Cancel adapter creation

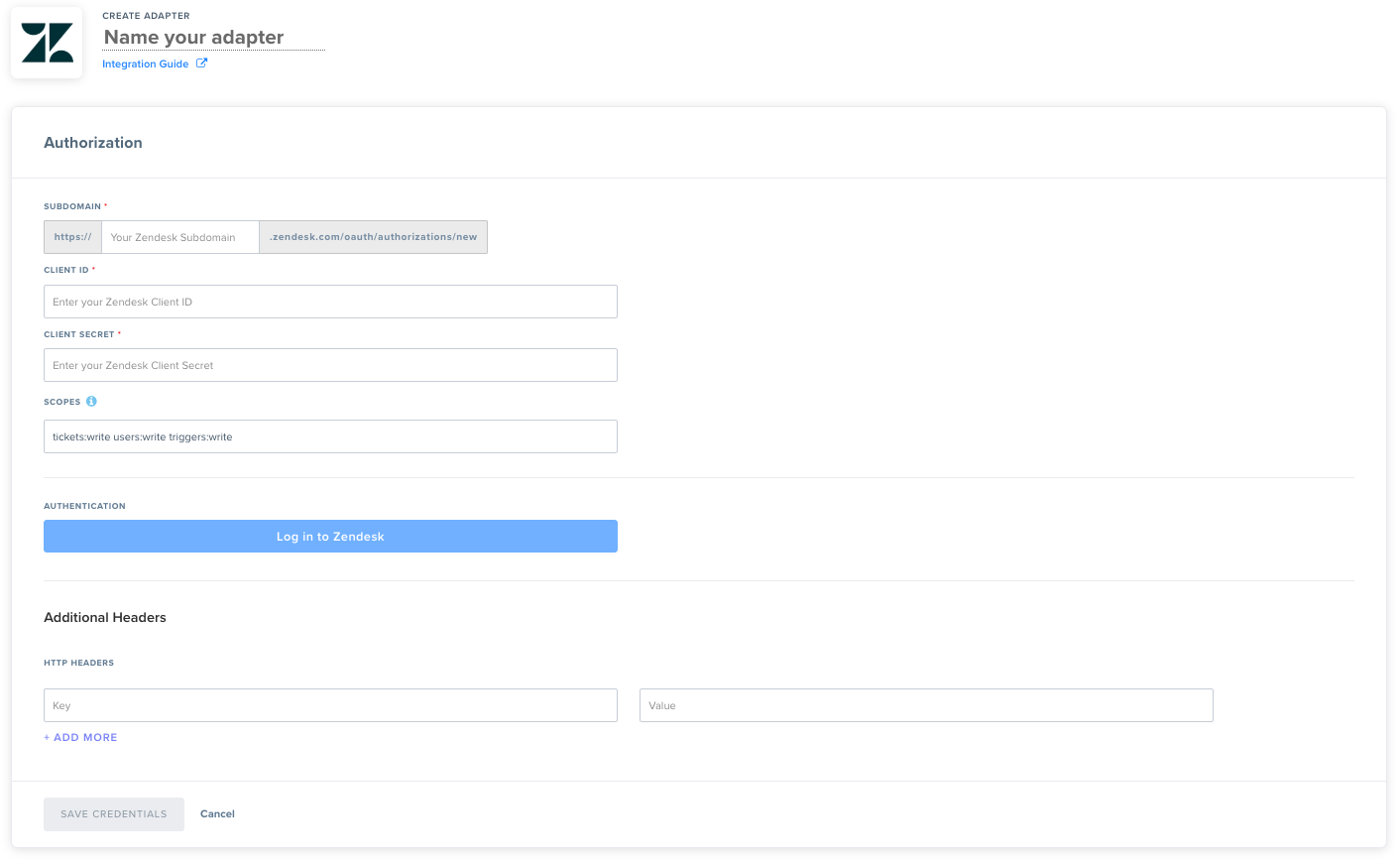point(217,814)
